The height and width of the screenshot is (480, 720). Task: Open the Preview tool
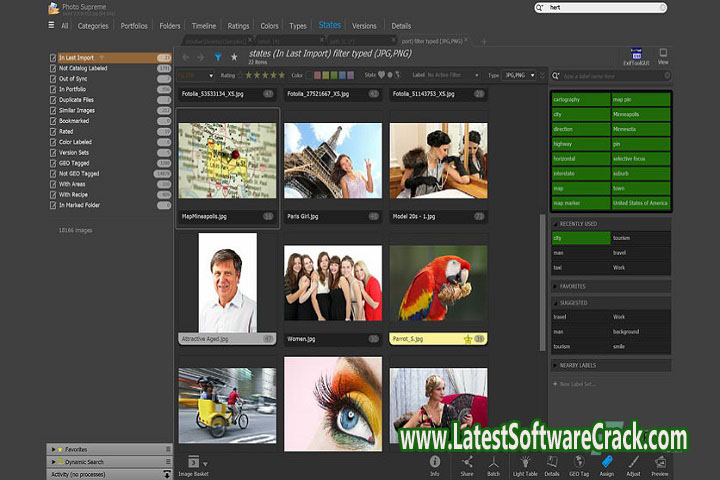(x=660, y=465)
